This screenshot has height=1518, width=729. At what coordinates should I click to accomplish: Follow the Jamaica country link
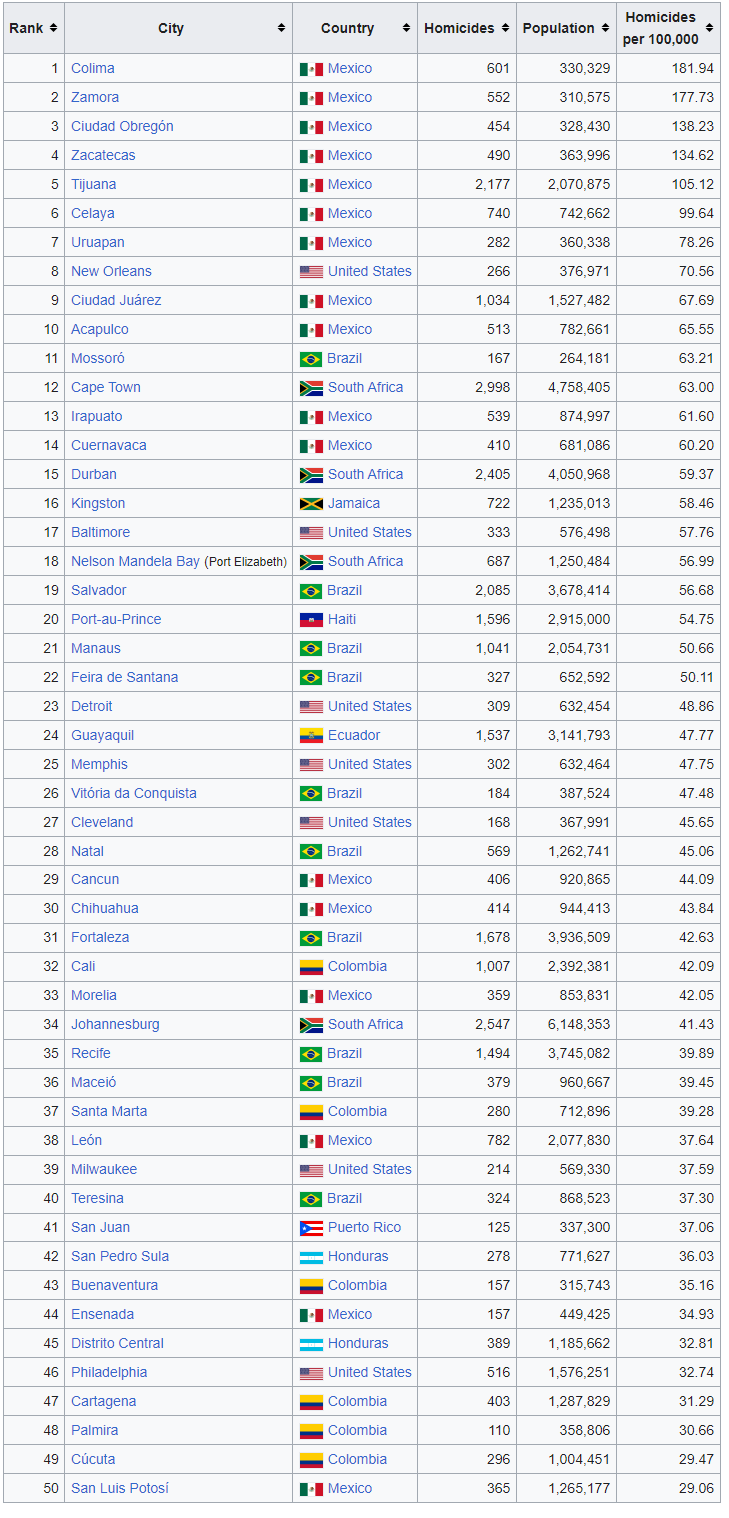[x=354, y=503]
